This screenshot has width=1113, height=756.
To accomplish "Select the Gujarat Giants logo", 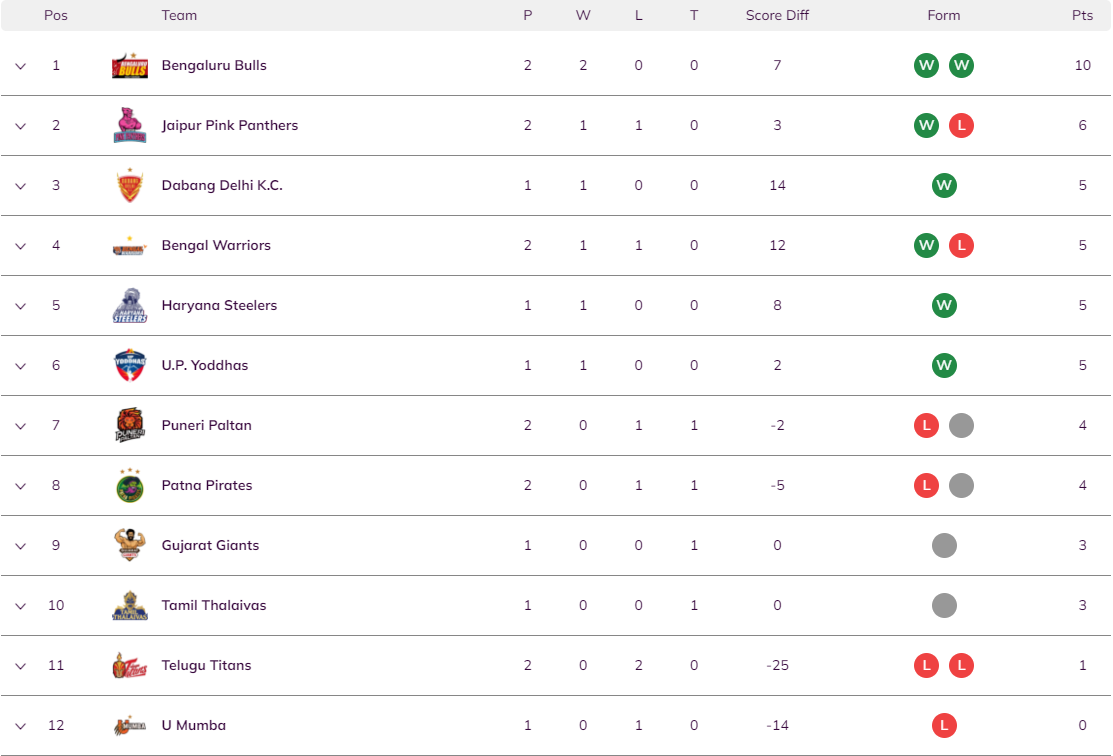I will click(x=129, y=545).
